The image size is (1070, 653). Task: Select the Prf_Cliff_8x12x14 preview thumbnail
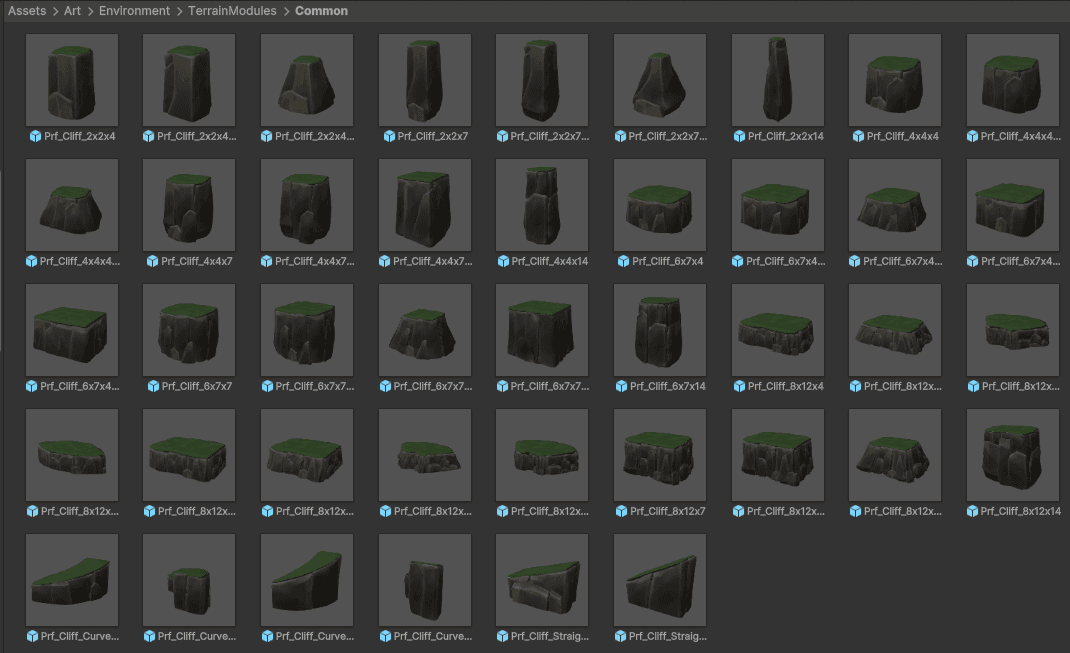point(1013,454)
